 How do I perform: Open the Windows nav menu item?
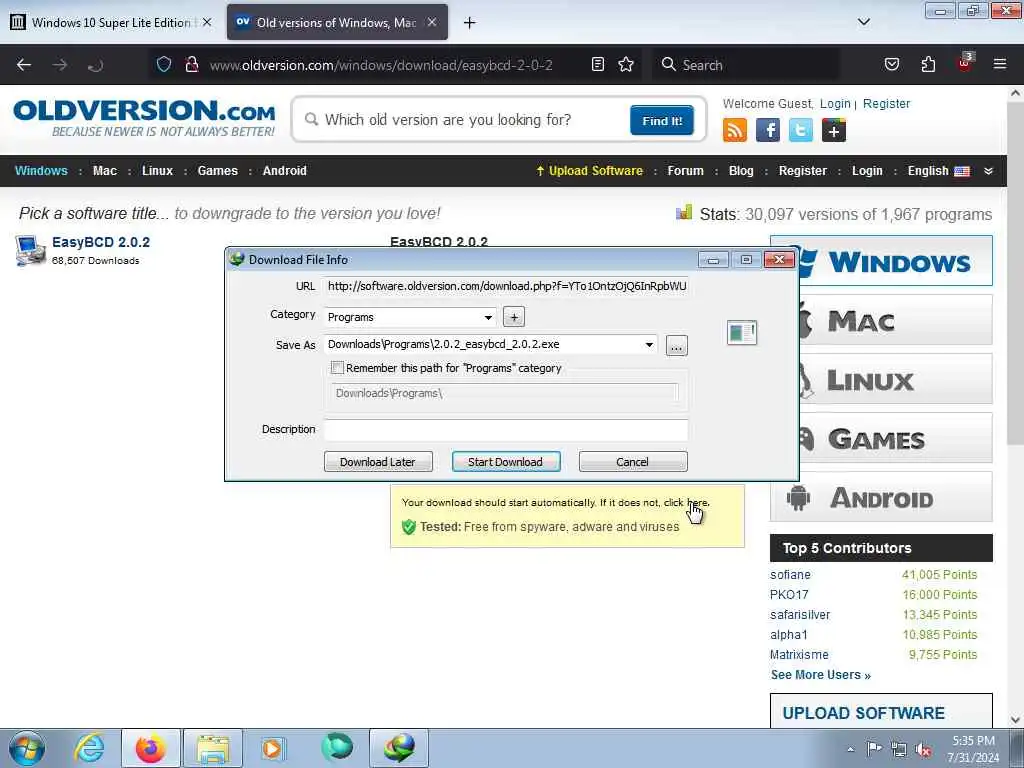click(41, 170)
